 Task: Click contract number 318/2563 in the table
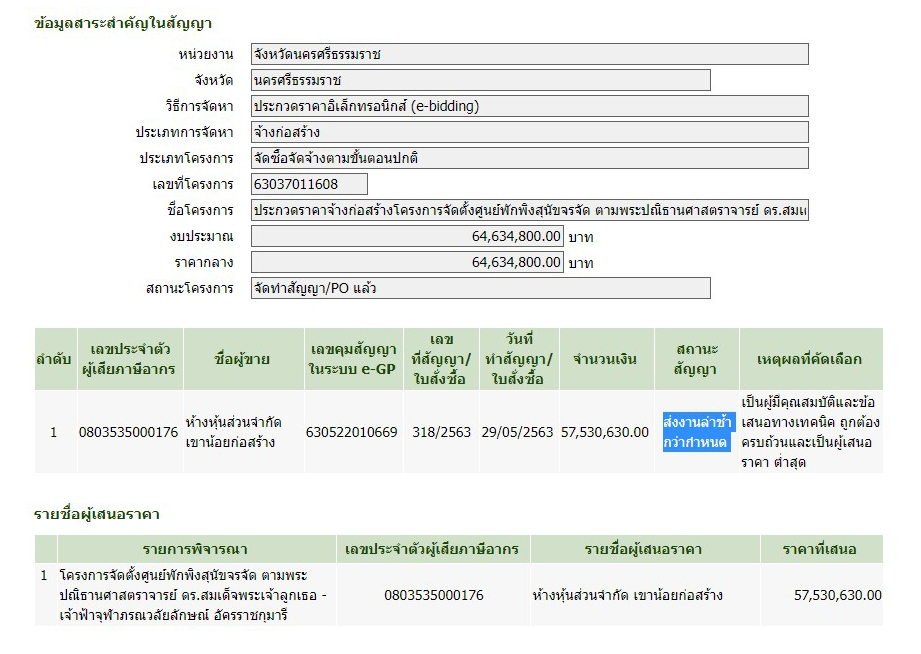(x=440, y=432)
